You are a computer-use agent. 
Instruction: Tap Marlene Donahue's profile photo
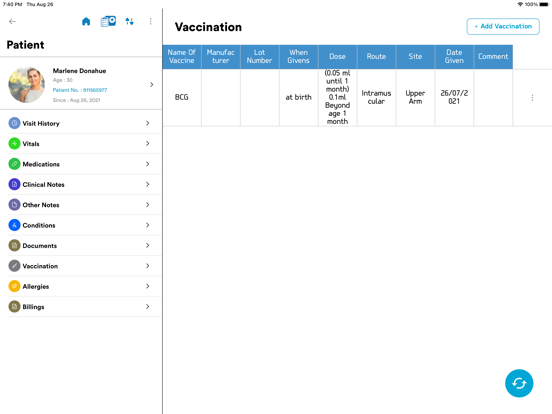coord(26,85)
